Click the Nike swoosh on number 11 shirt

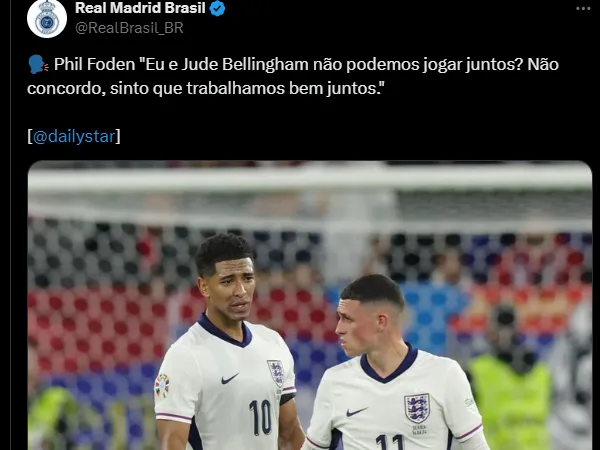356,412
